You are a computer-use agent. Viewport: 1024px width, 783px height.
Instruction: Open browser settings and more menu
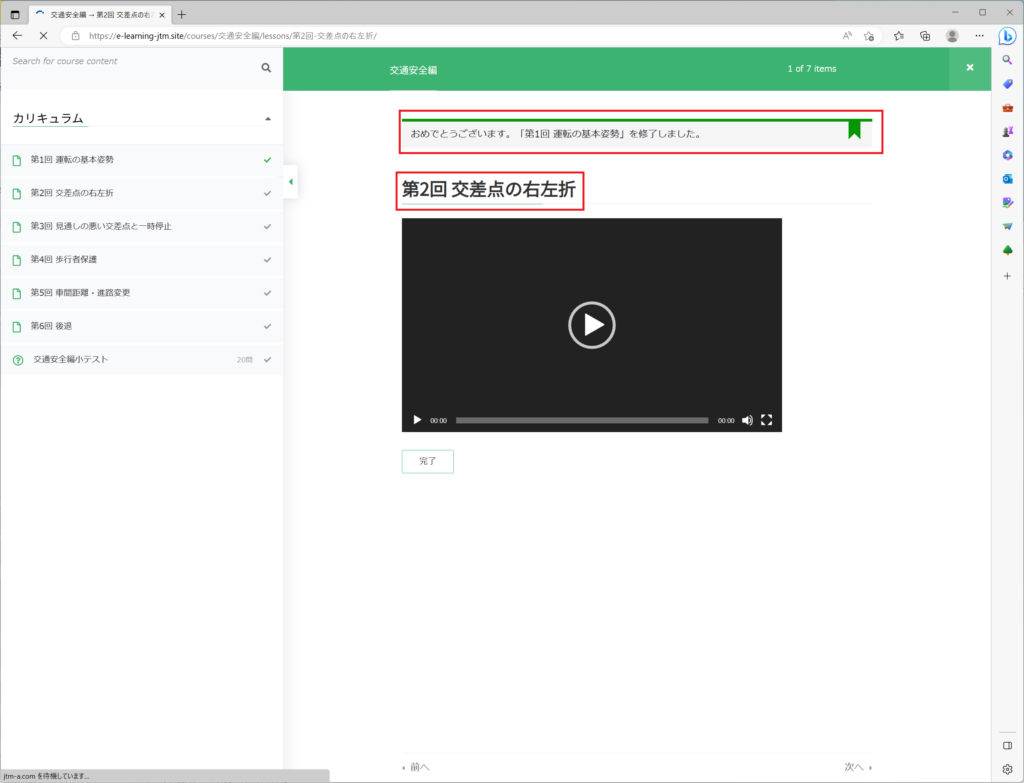click(x=979, y=35)
